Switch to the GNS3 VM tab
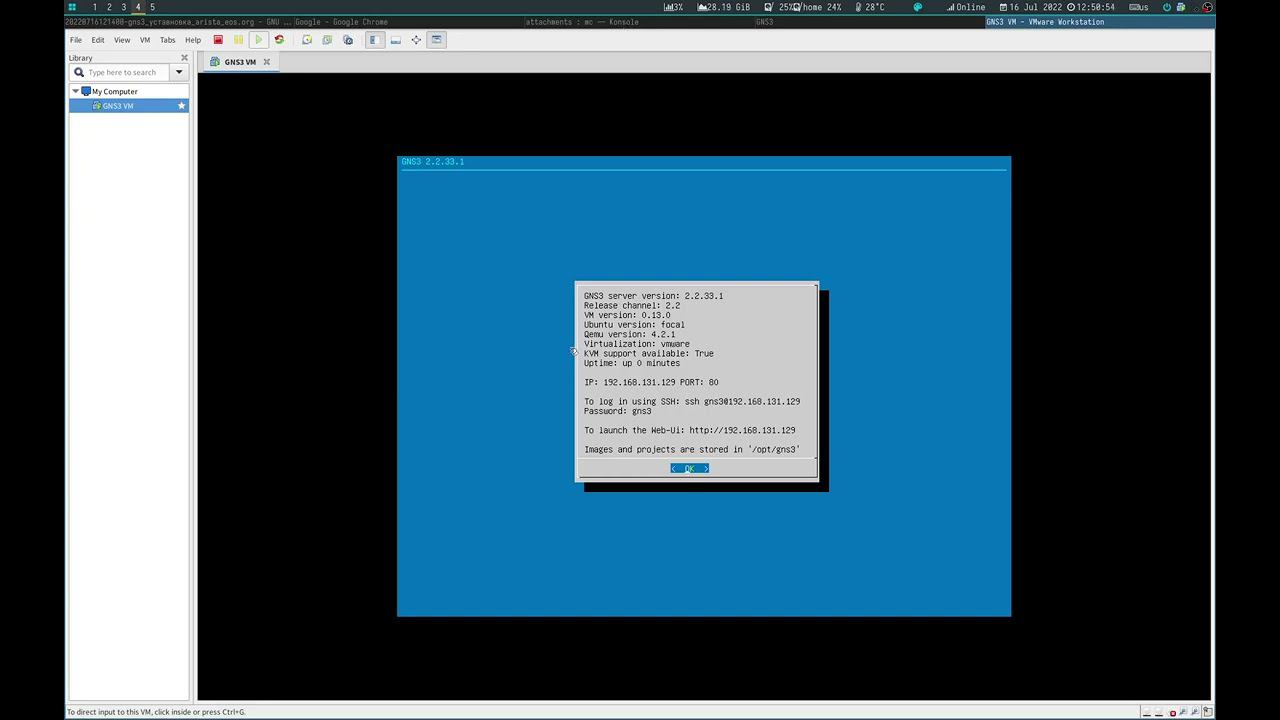The width and height of the screenshot is (1280, 720). point(240,62)
